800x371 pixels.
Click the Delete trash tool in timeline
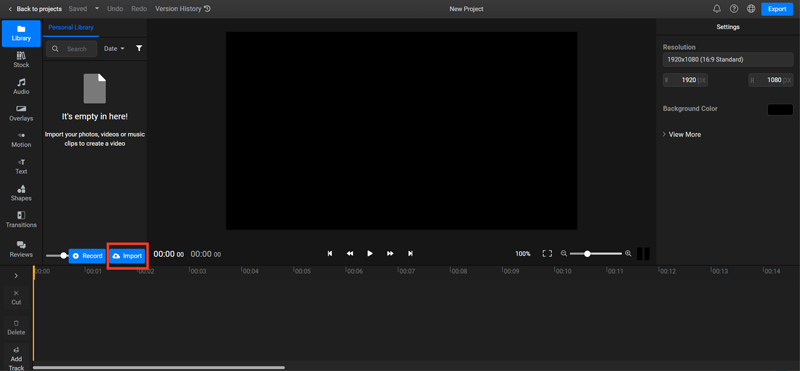[x=16, y=327]
